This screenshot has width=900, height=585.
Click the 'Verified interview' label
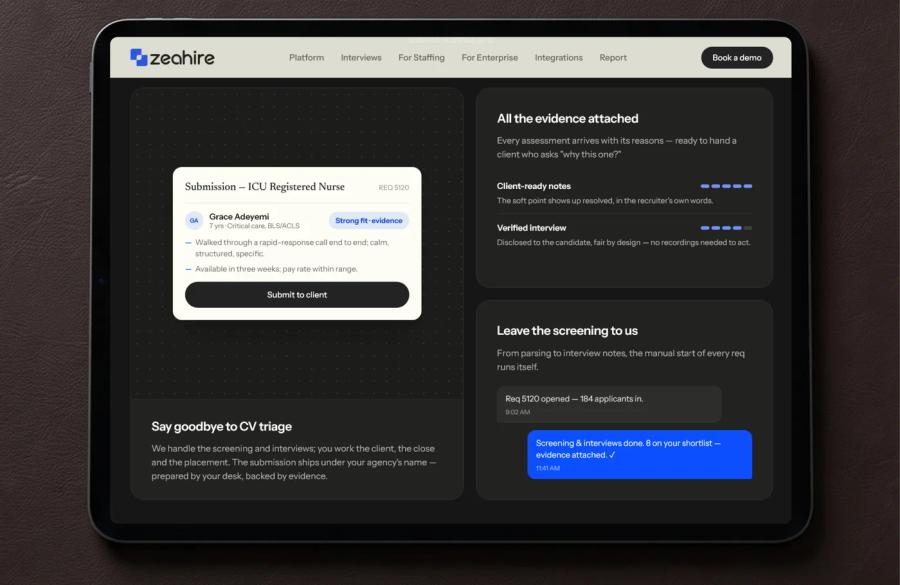532,228
